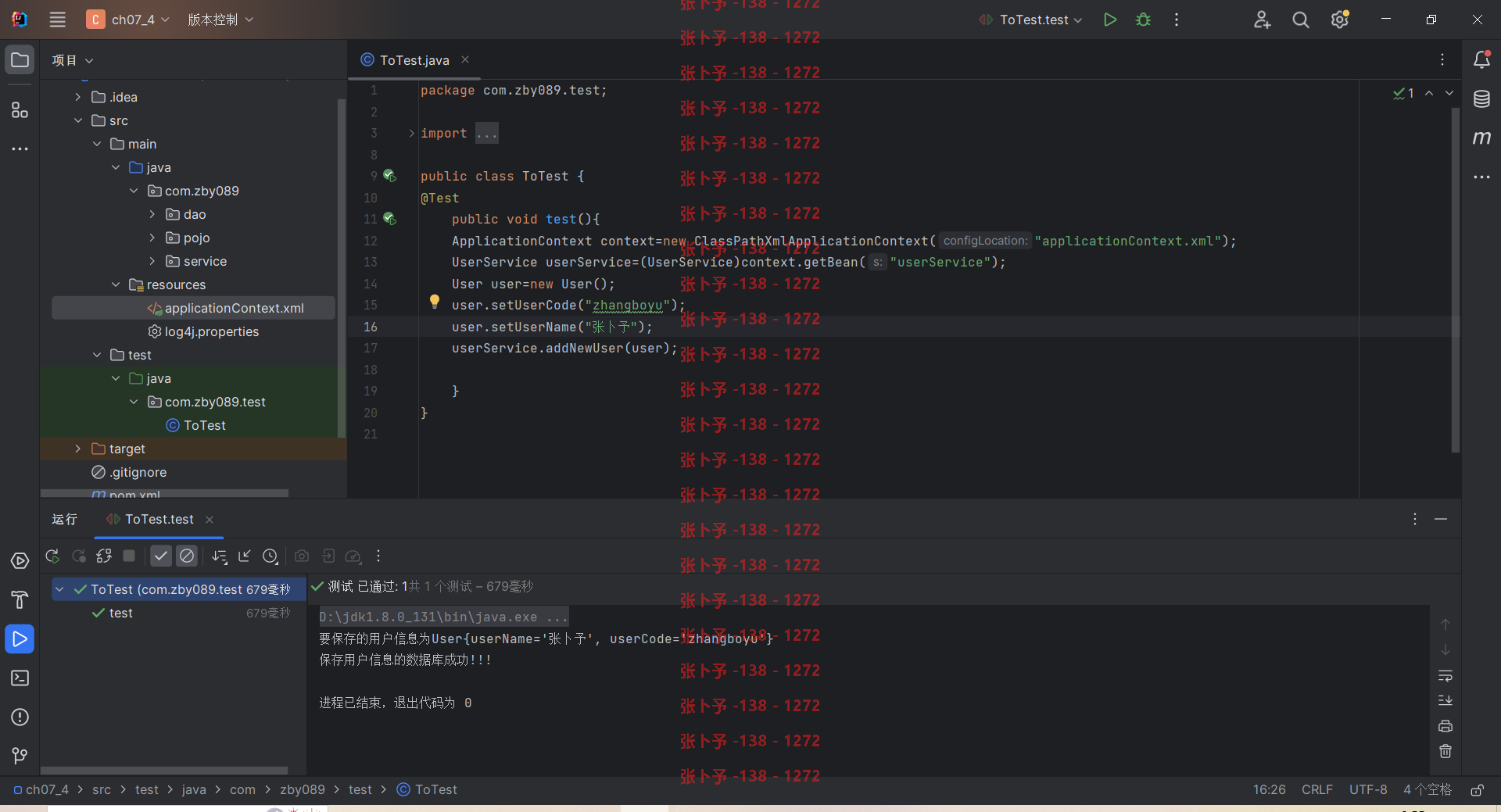Toggle soft-wrap in console
The height and width of the screenshot is (812, 1501).
1445,675
